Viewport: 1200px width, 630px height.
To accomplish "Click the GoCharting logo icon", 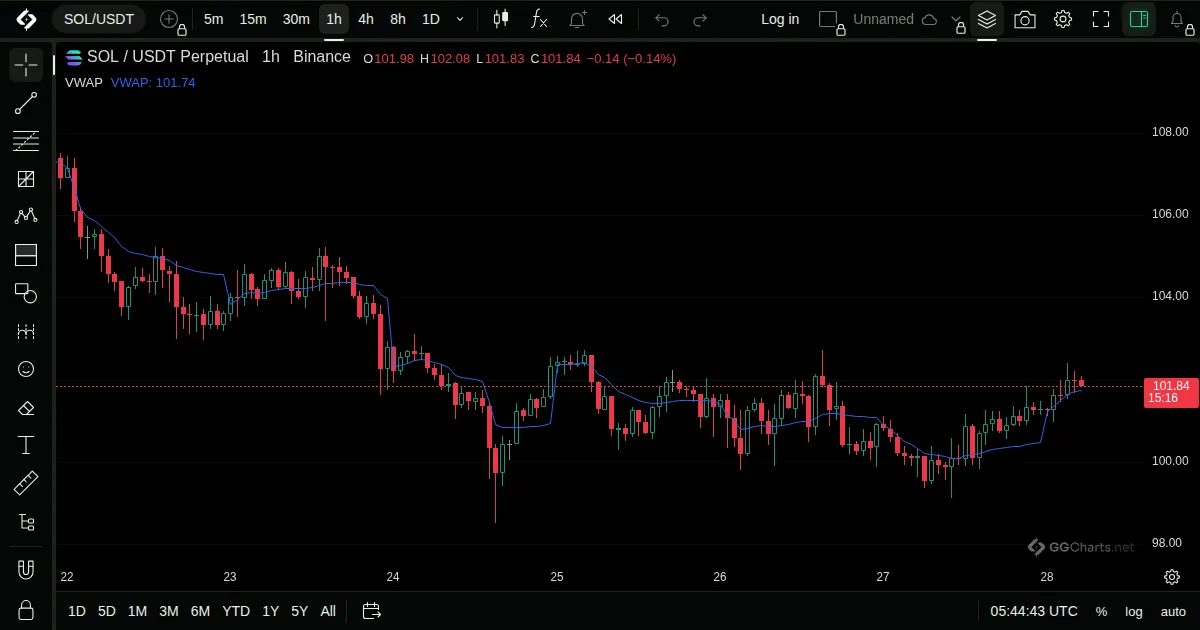I will [26, 19].
